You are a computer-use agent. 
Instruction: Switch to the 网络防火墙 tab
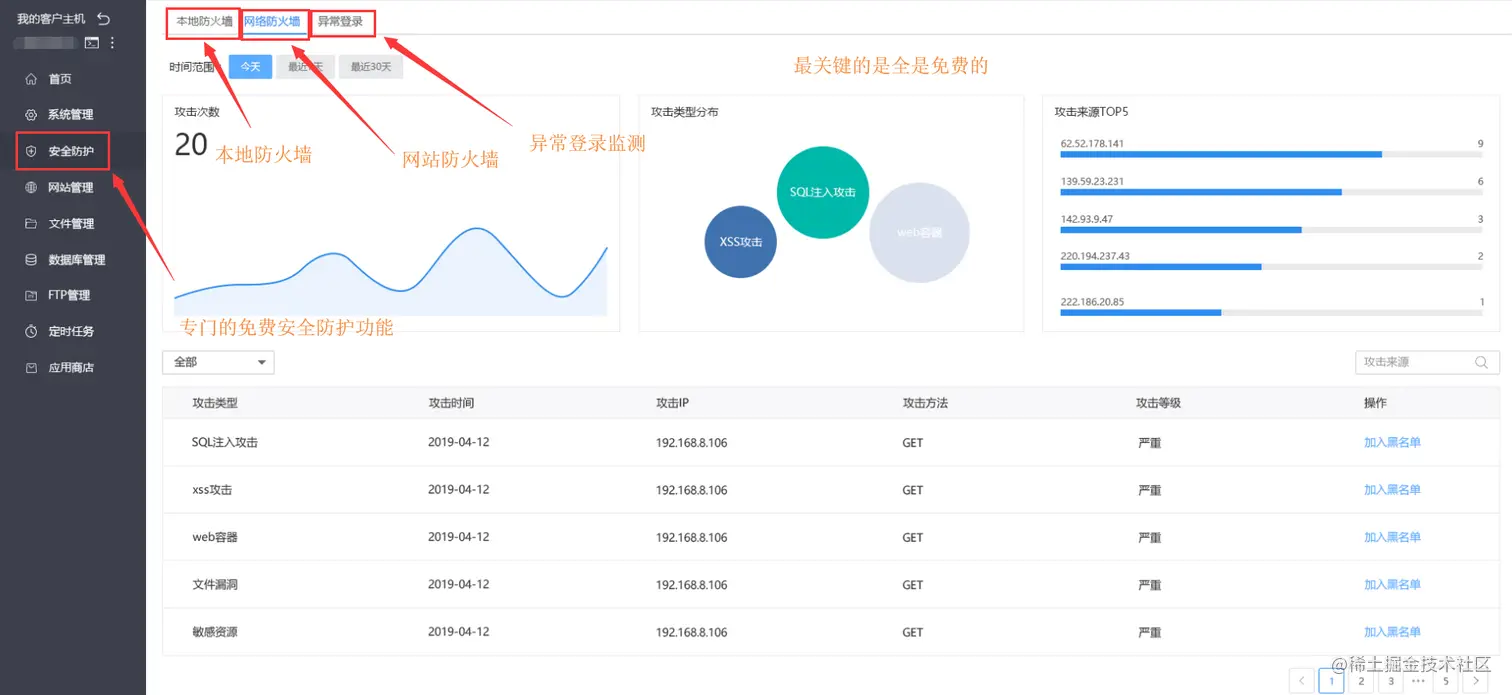point(272,21)
